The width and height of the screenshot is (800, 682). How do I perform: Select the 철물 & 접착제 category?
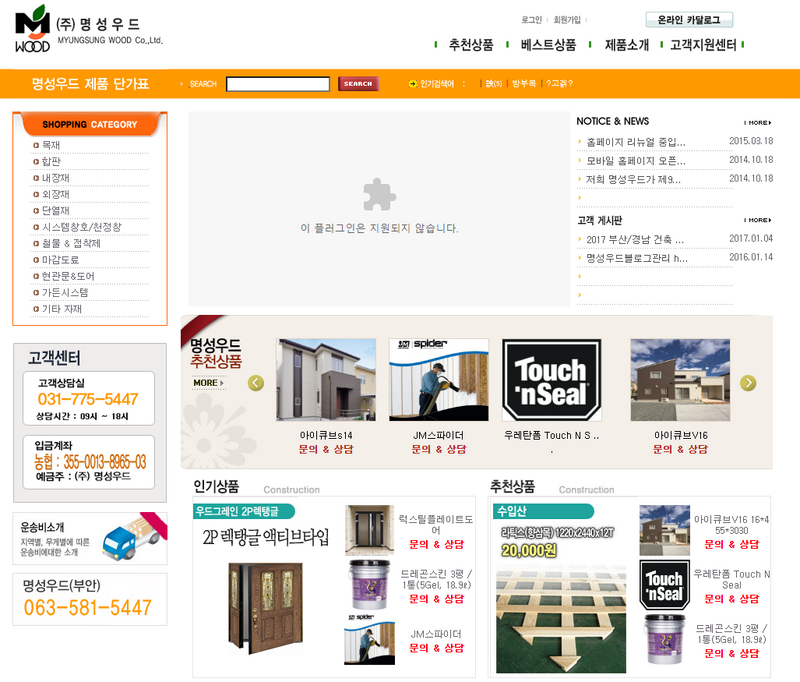(x=71, y=243)
